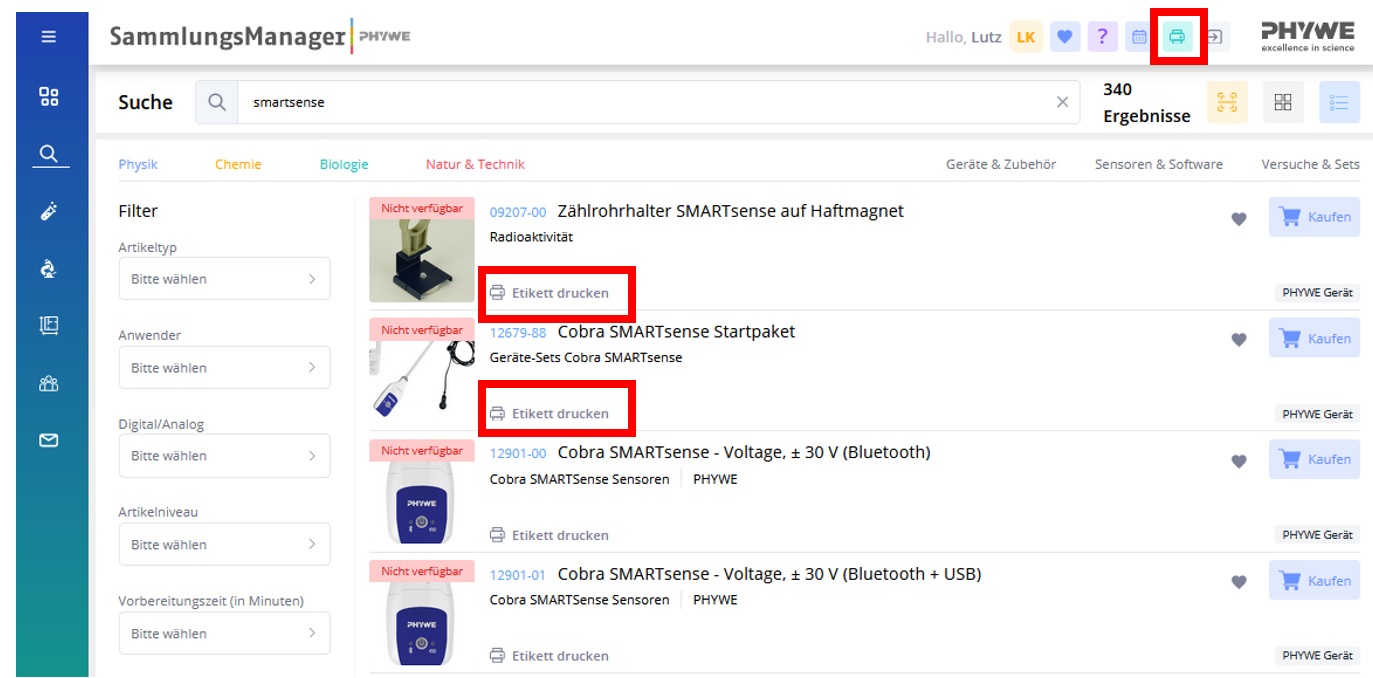
Task: Open article number 12901-01
Action: pyautogui.click(x=518, y=575)
